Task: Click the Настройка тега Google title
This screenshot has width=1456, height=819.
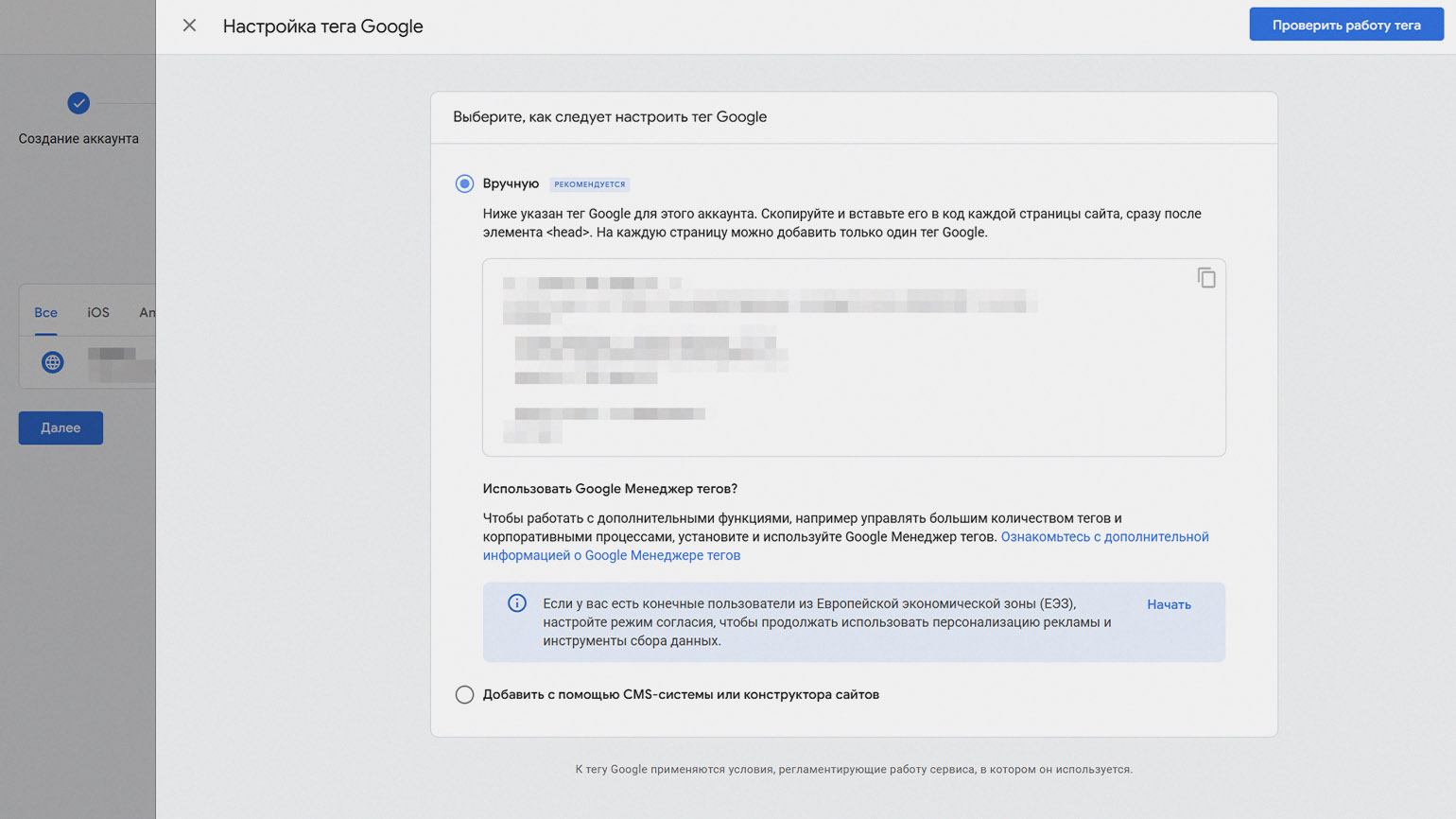Action: tap(322, 26)
